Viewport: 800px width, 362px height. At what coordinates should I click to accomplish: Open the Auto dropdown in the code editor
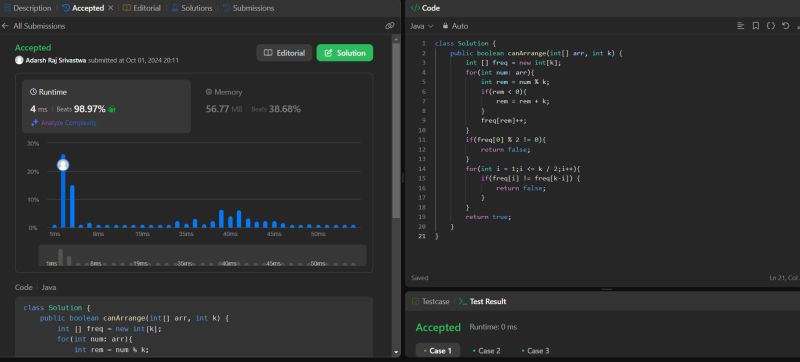click(x=456, y=25)
